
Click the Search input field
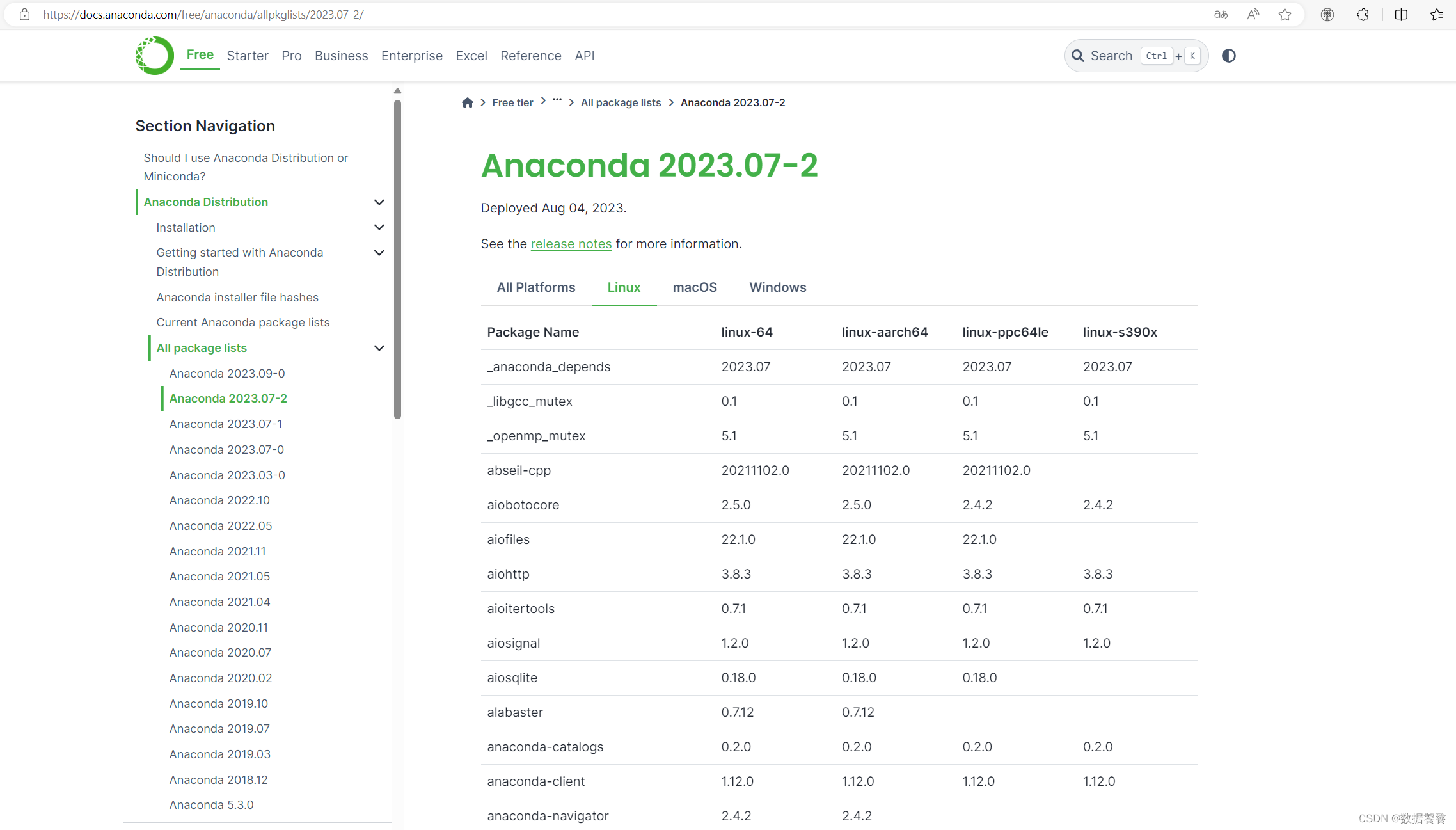pyautogui.click(x=1136, y=56)
